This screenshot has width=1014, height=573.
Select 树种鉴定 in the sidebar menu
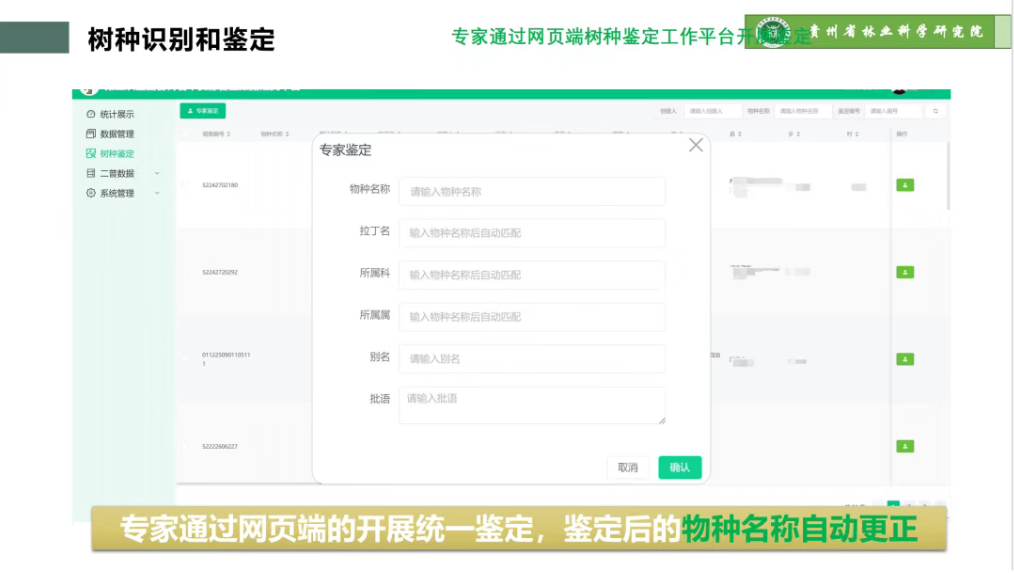pos(117,154)
